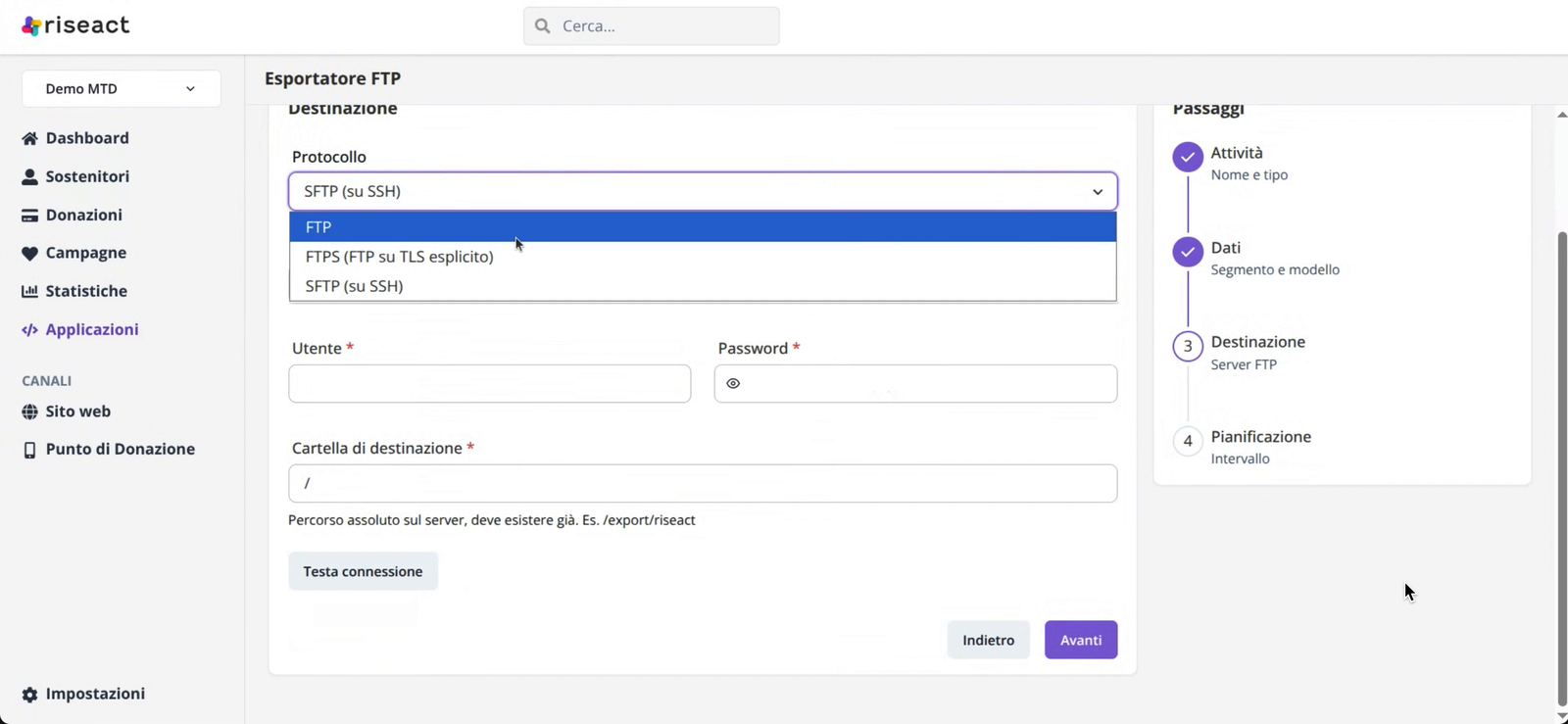Focus the Cerca search field
This screenshot has width=1568, height=724.
coord(652,26)
